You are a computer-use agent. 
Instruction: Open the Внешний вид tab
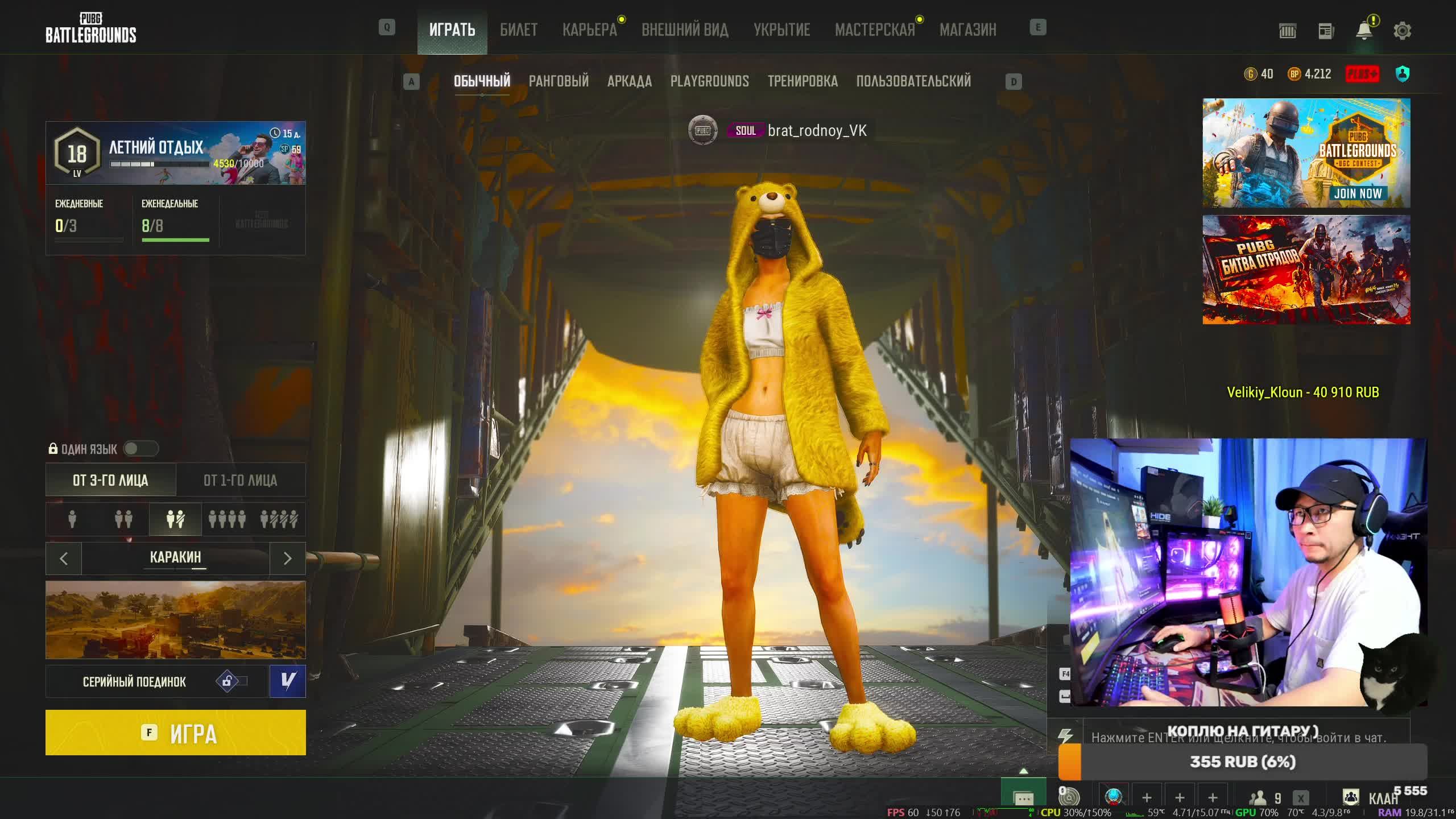coord(685,30)
